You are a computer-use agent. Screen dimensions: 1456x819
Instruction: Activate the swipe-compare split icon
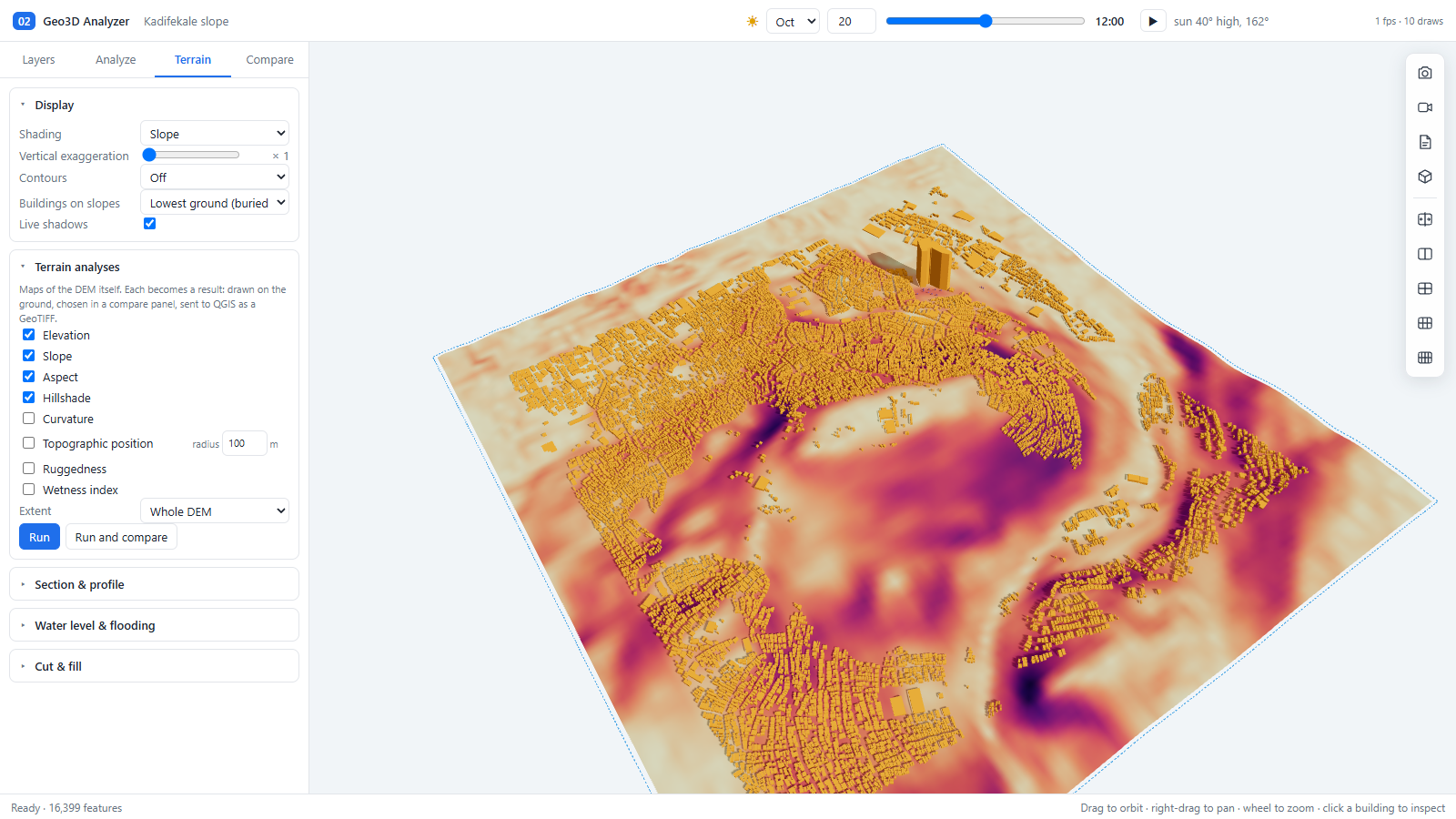[1425, 219]
